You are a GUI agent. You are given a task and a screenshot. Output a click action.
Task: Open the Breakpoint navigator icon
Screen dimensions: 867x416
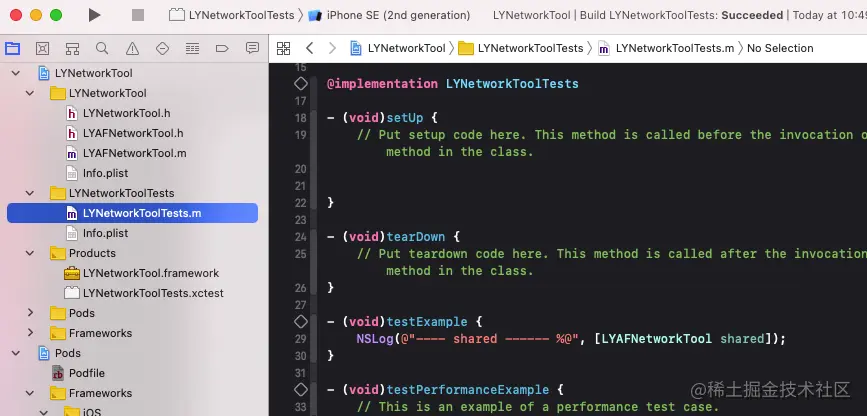coord(222,48)
